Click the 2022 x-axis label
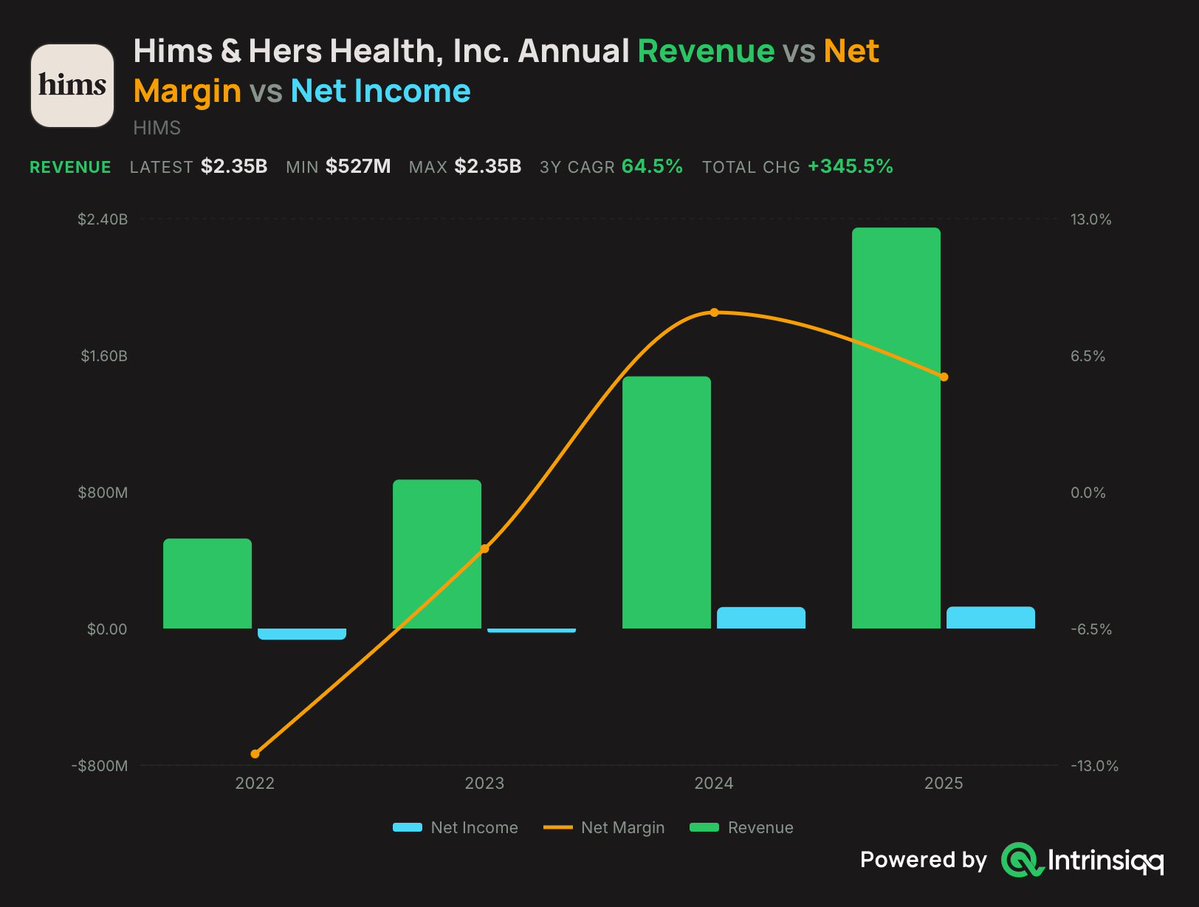The image size is (1199, 907). pyautogui.click(x=255, y=783)
